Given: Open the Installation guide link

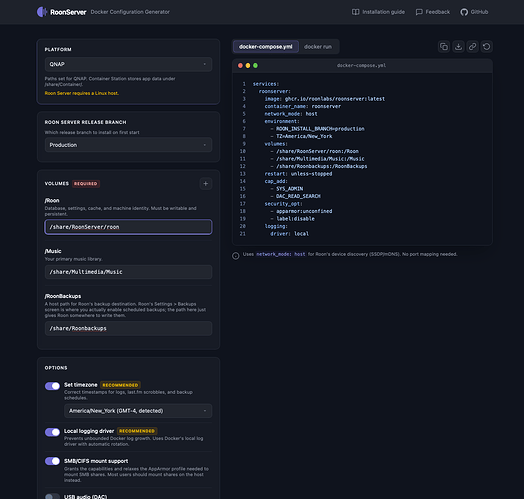Looking at the screenshot, I should tap(378, 12).
